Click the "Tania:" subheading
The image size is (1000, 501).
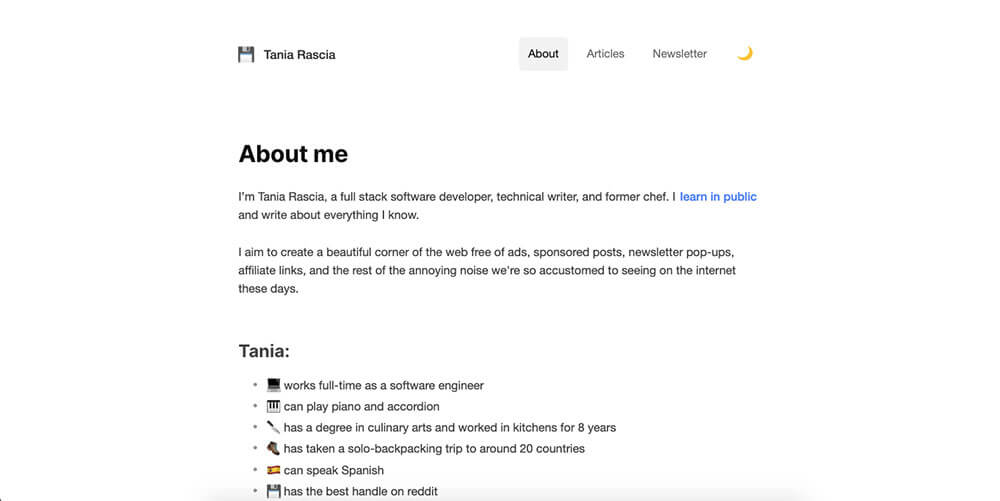pyautogui.click(x=264, y=351)
